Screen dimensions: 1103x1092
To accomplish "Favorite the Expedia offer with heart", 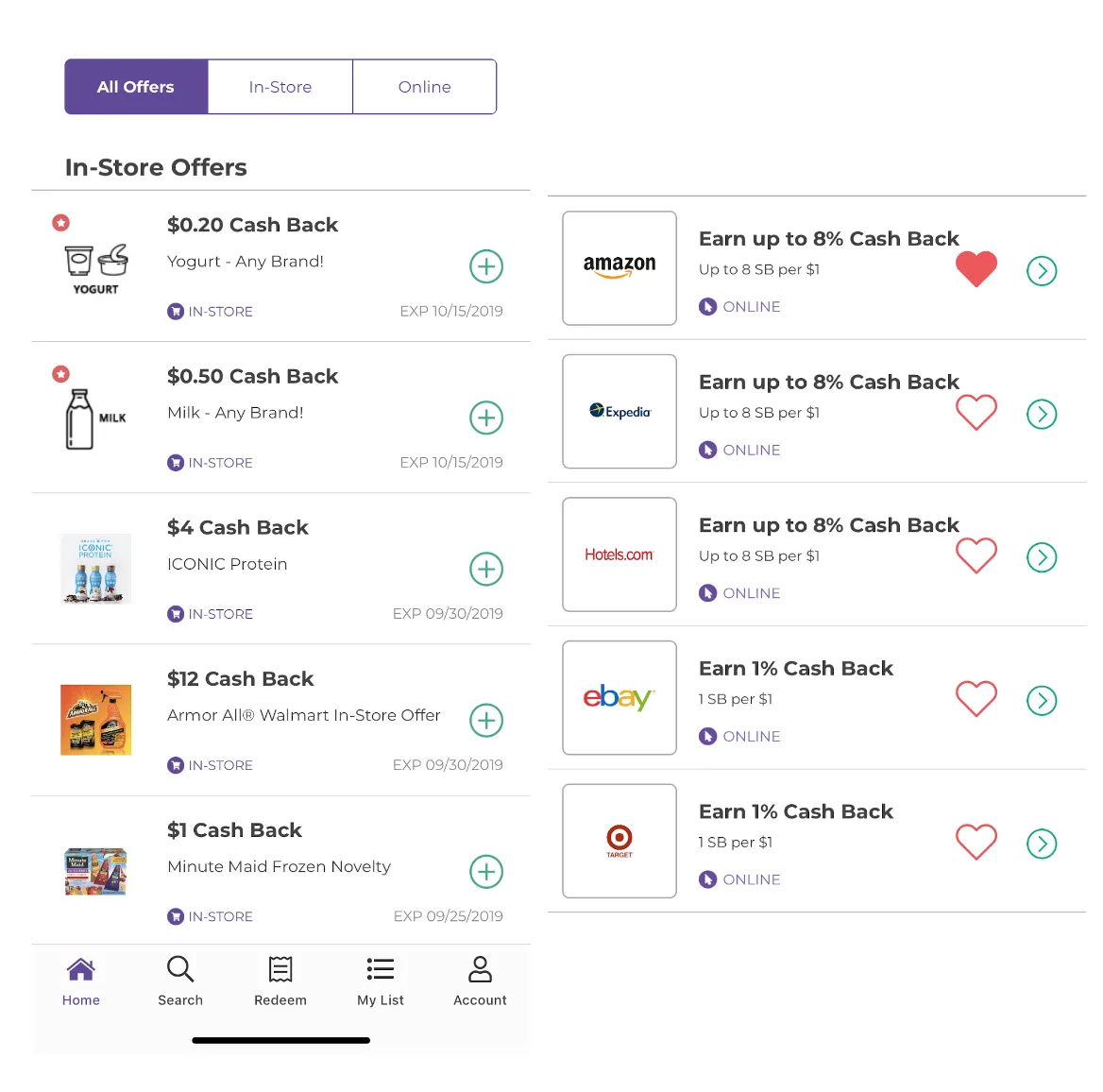I will pyautogui.click(x=976, y=412).
